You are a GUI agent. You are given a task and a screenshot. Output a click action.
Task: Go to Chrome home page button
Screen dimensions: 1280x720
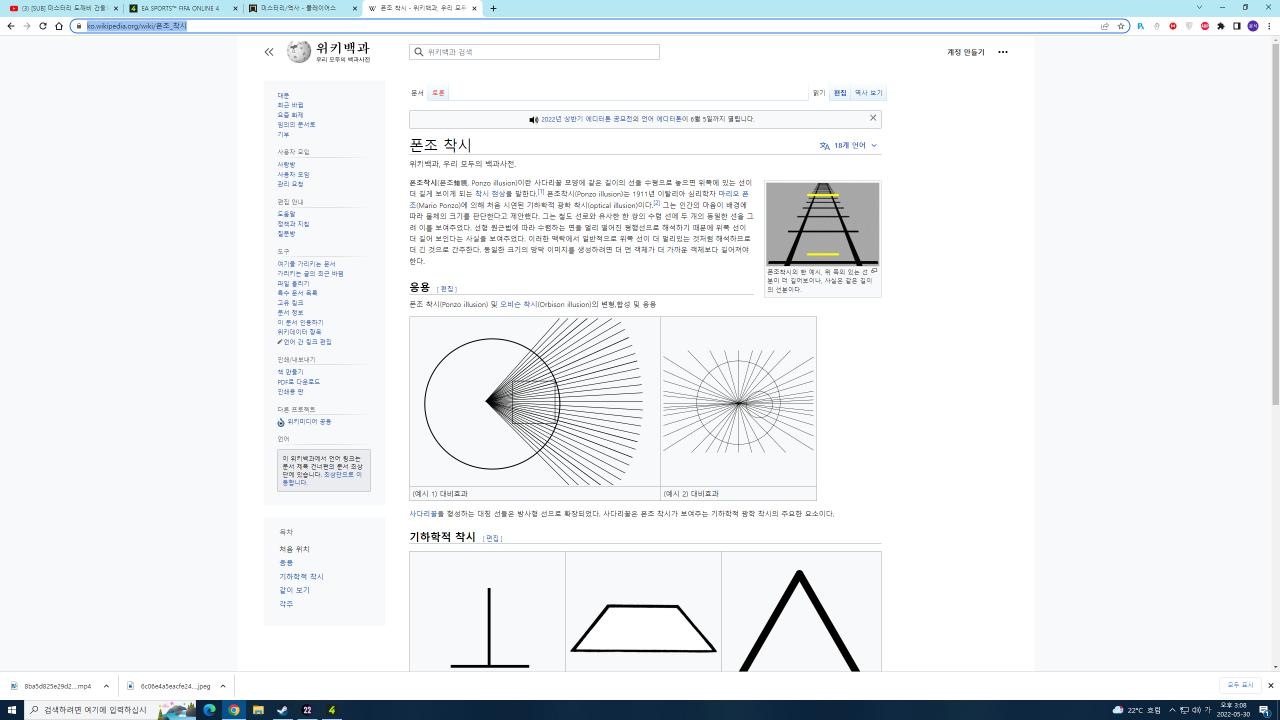point(59,26)
